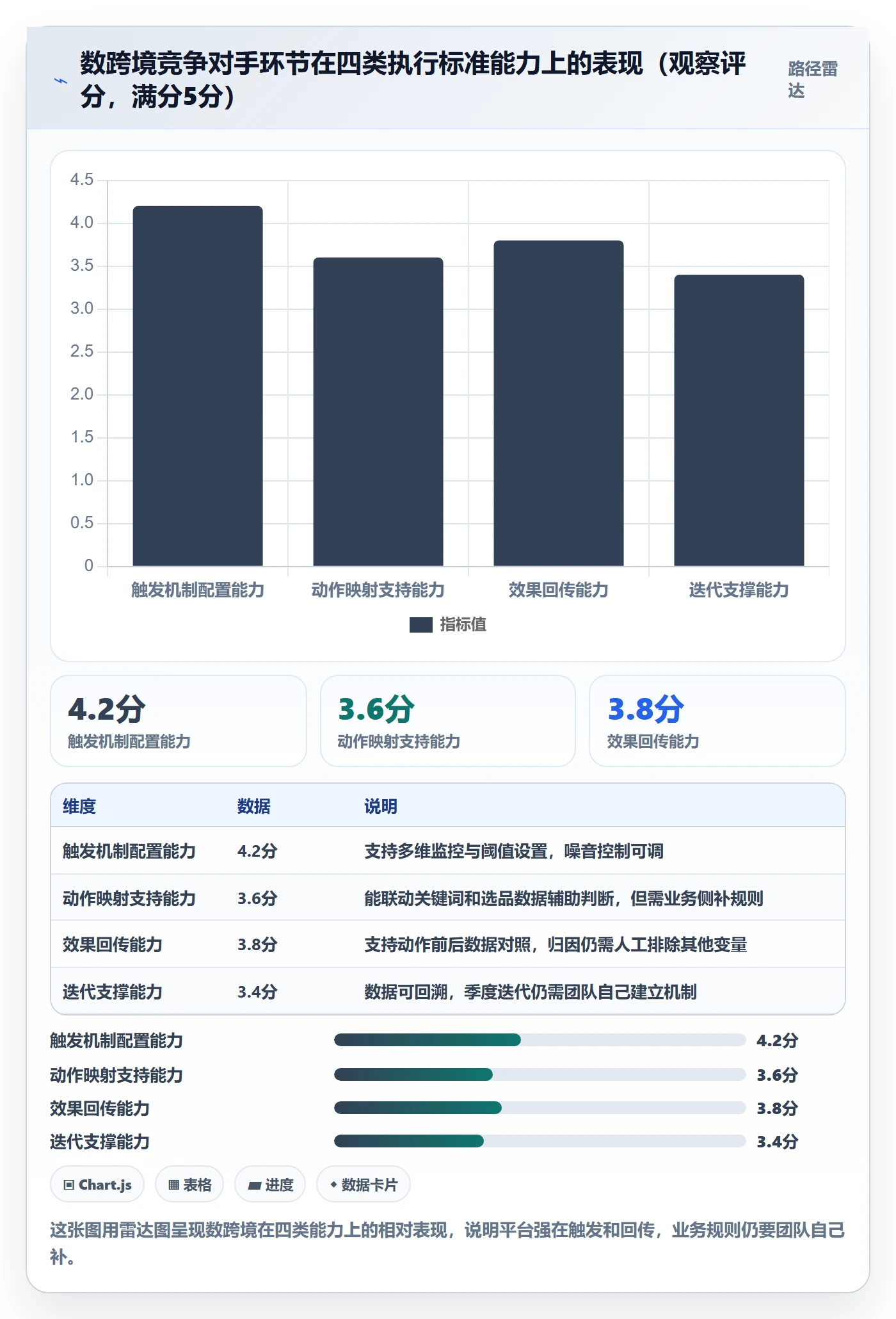Open the 4.2分 stat card
896x1319 pixels.
click(x=179, y=721)
